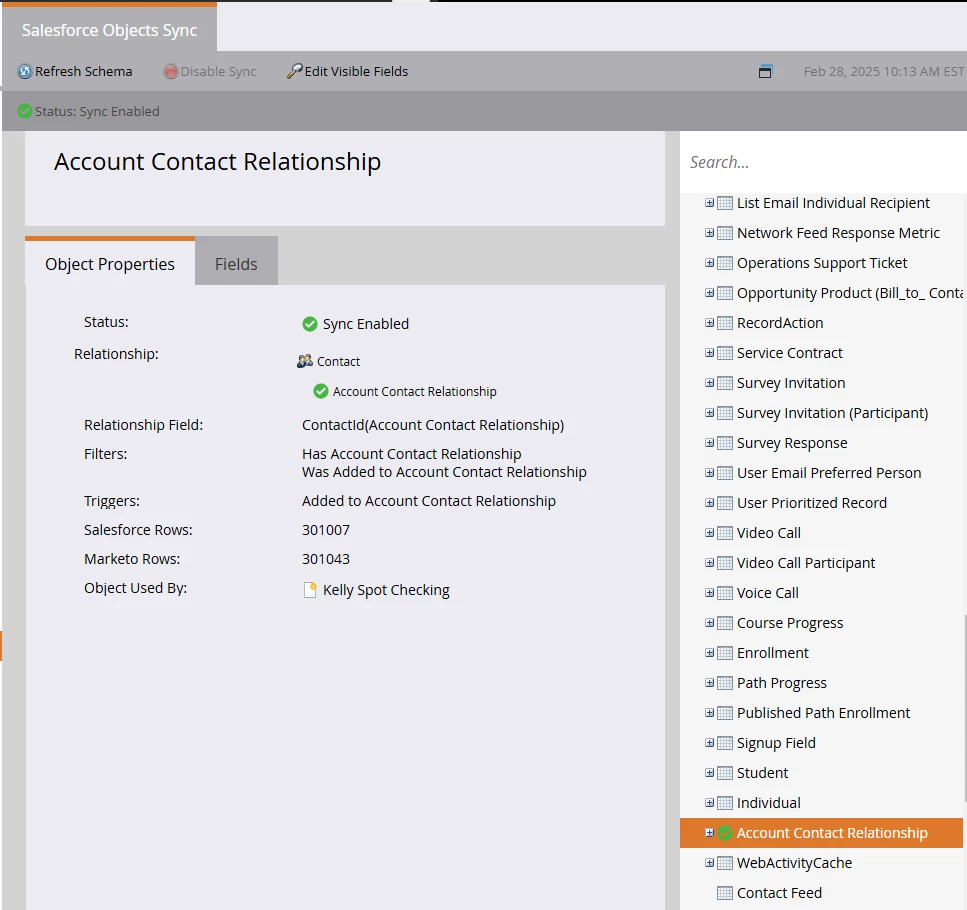Expand the Video Call Participant node
The height and width of the screenshot is (910, 967).
point(709,563)
